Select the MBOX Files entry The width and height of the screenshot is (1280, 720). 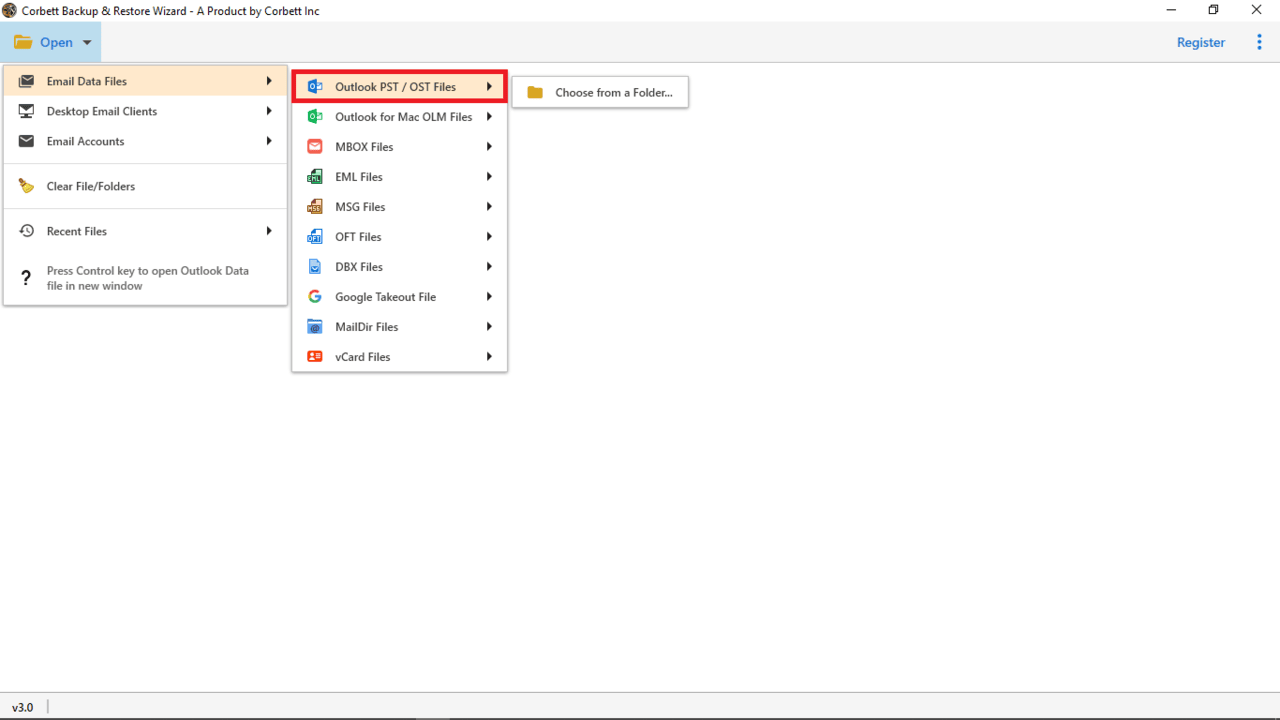[x=400, y=147]
